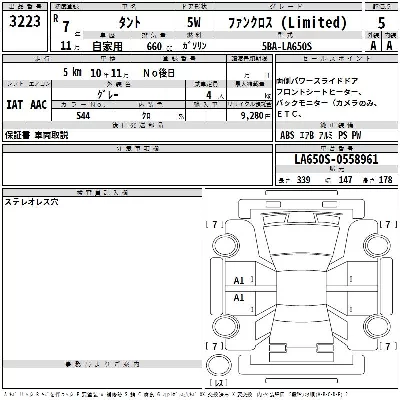
Task: Select the inspection text No後日
Action: click(159, 73)
